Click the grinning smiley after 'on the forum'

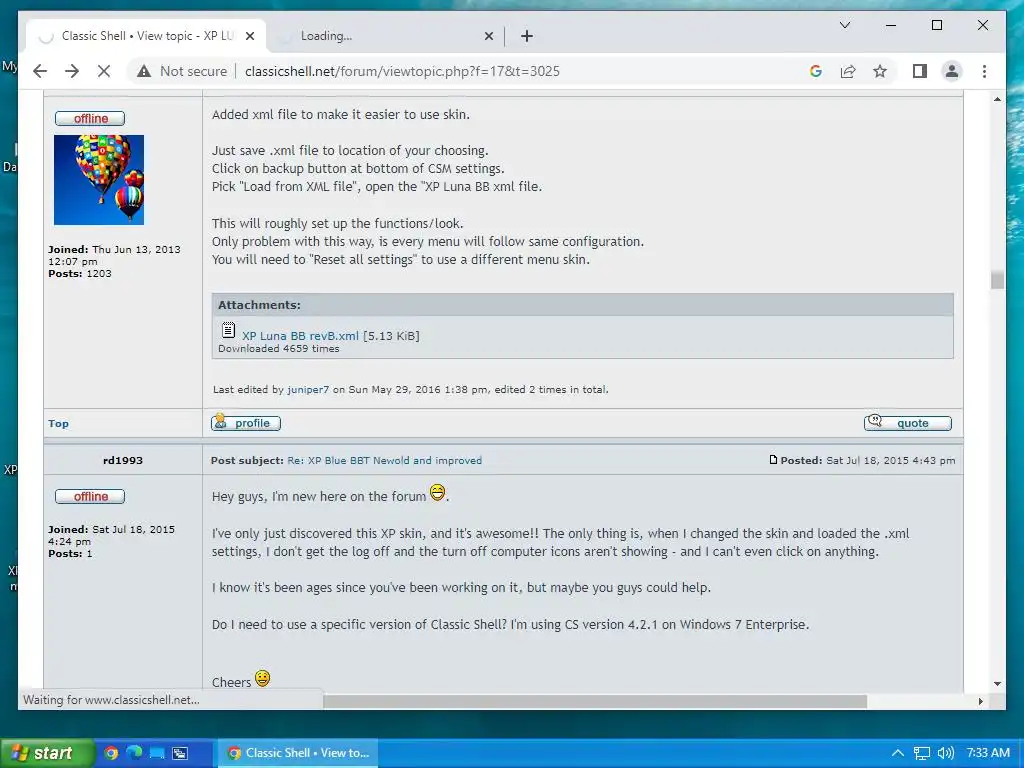coord(438,492)
